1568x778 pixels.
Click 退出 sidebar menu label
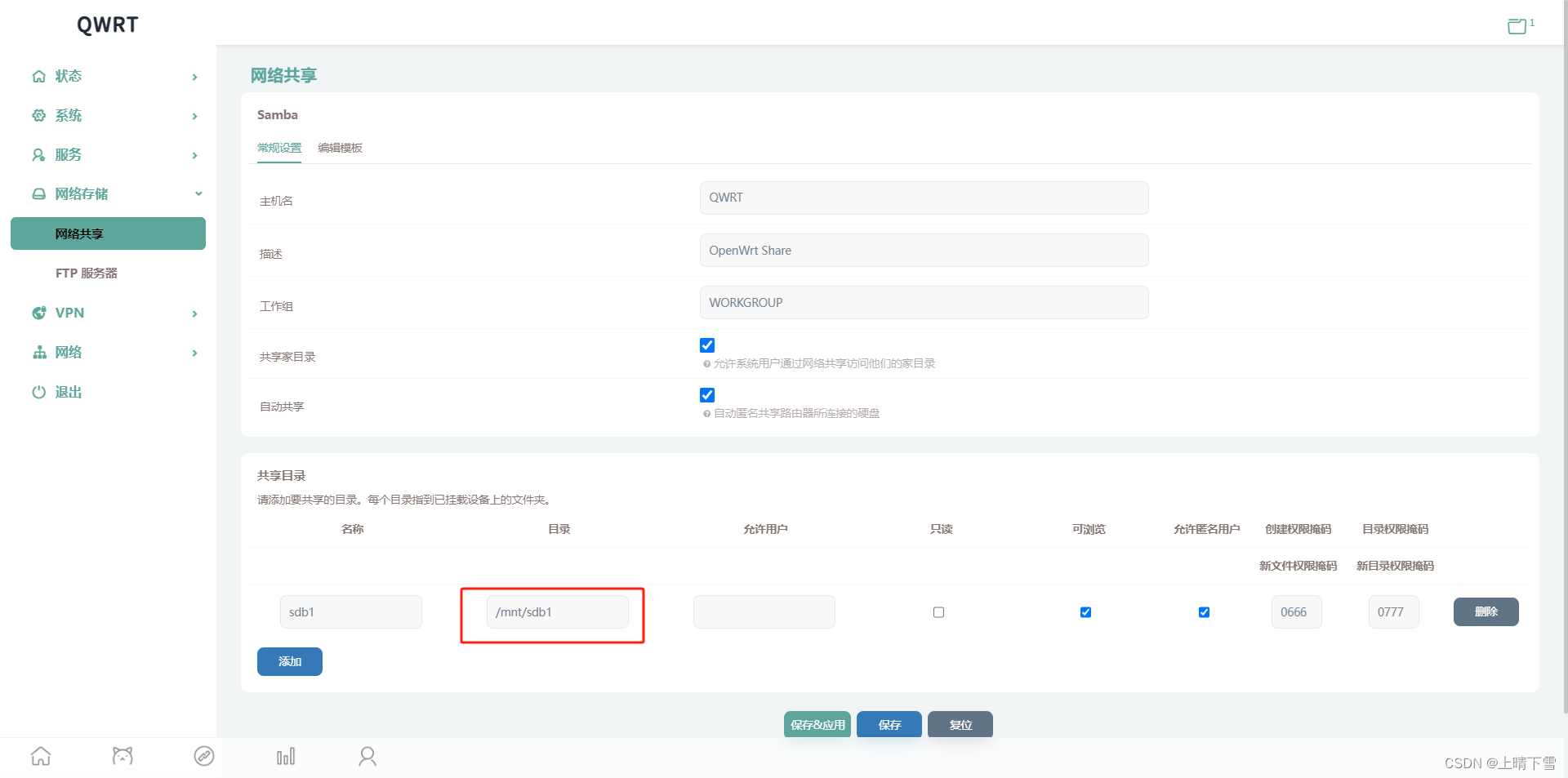tap(69, 392)
